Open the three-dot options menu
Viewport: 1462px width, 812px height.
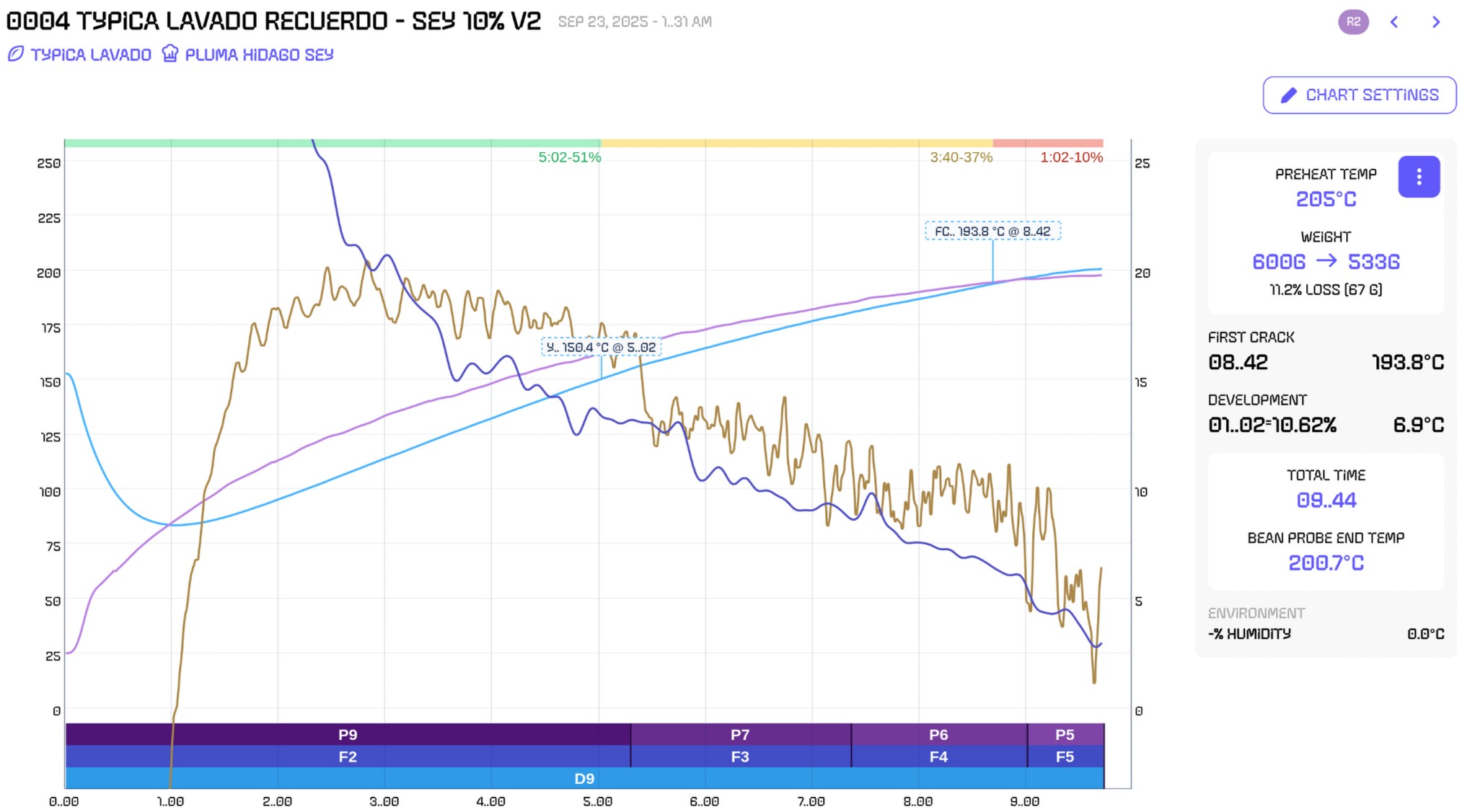[x=1418, y=177]
